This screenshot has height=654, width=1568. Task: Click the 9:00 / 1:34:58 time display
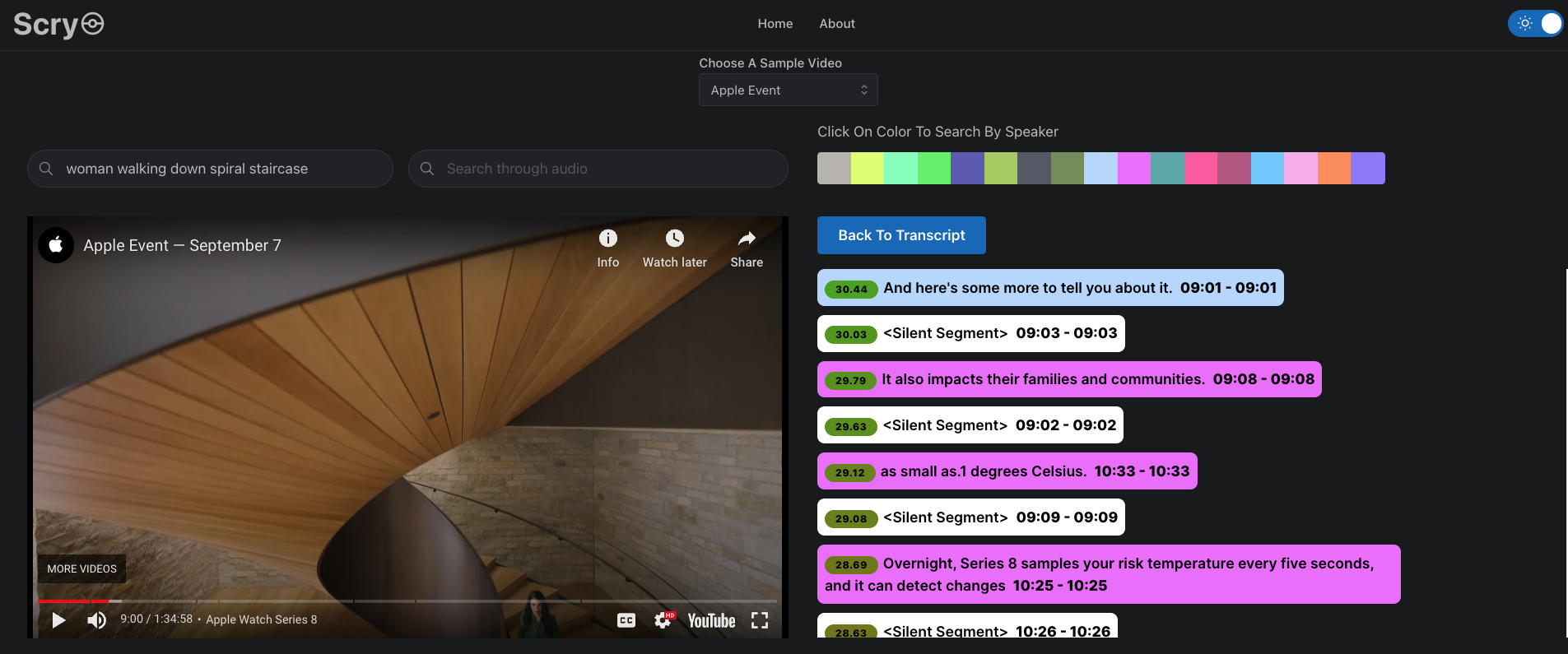(x=156, y=619)
